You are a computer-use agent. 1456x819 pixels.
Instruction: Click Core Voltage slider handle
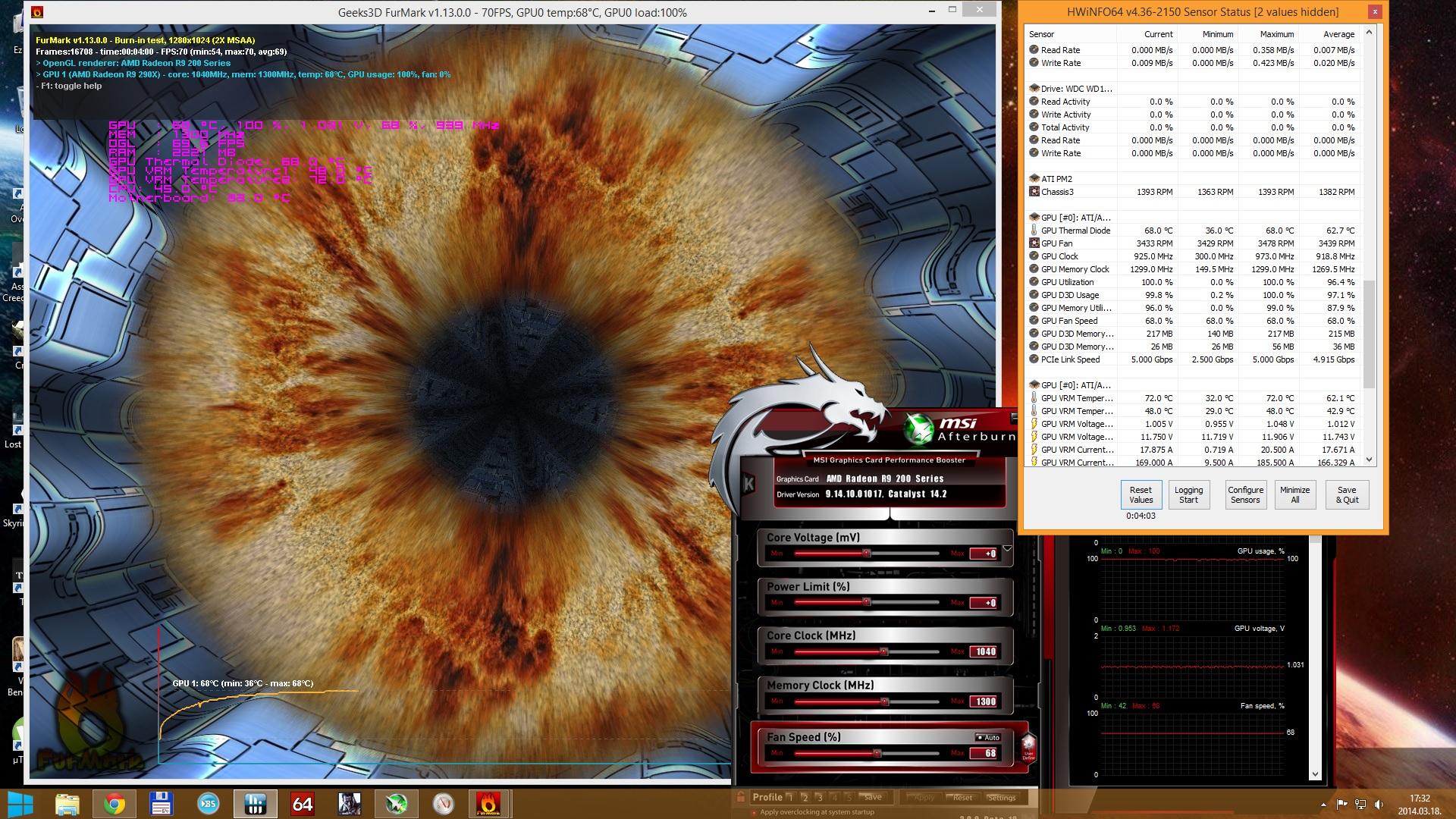coord(866,554)
